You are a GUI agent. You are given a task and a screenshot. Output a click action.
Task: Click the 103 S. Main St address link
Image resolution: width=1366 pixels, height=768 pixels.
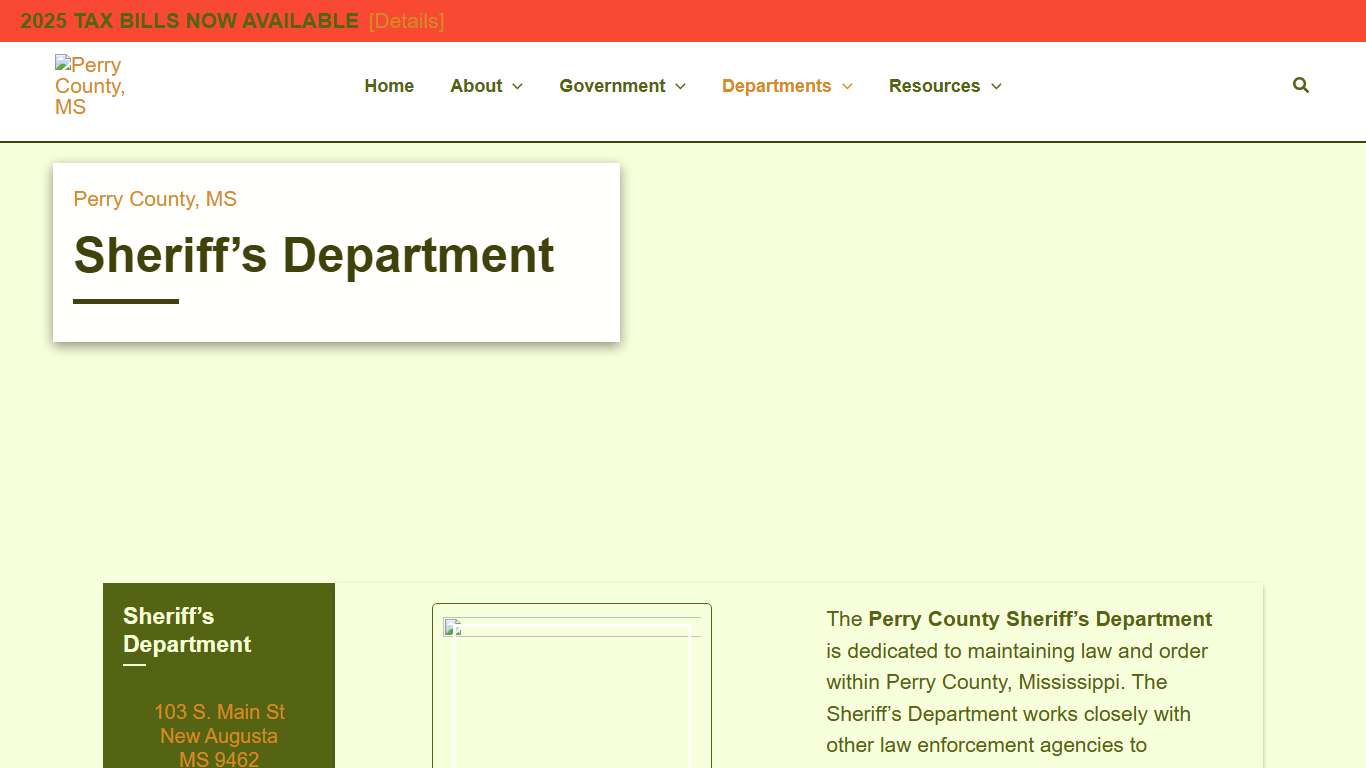(x=219, y=712)
